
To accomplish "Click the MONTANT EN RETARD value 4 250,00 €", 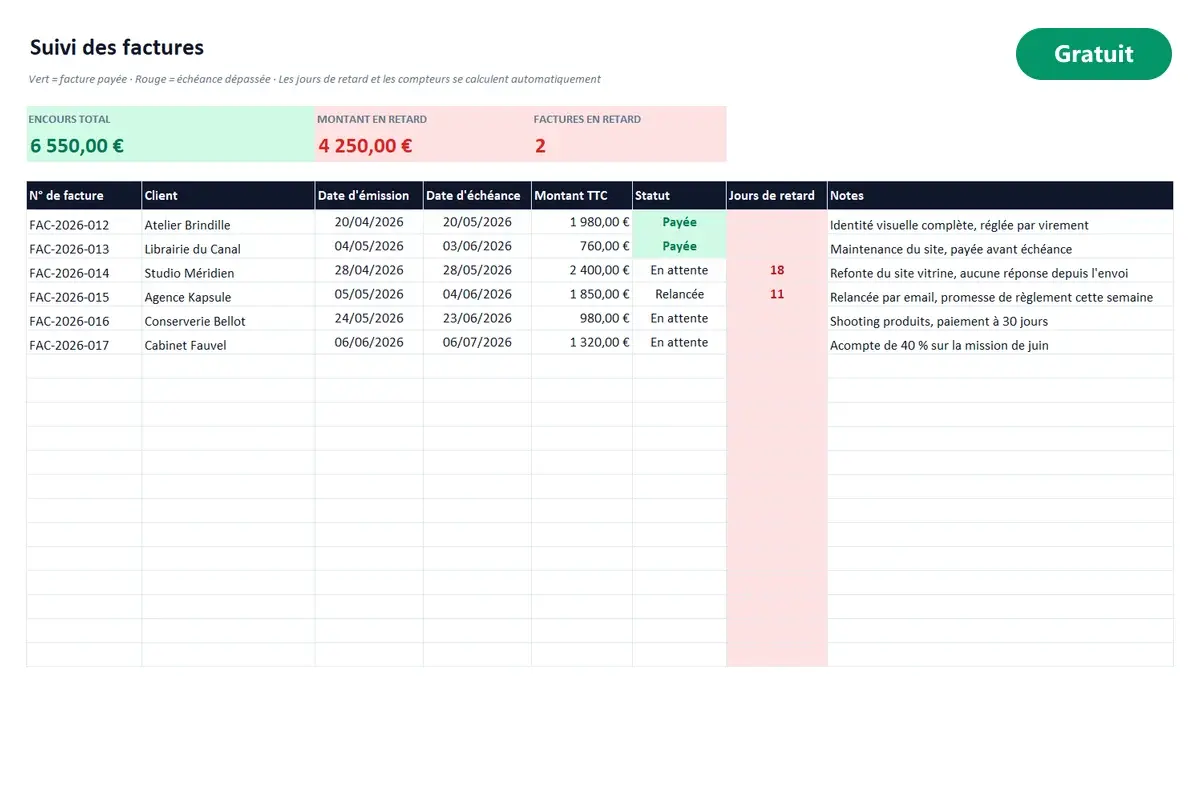I will point(365,146).
